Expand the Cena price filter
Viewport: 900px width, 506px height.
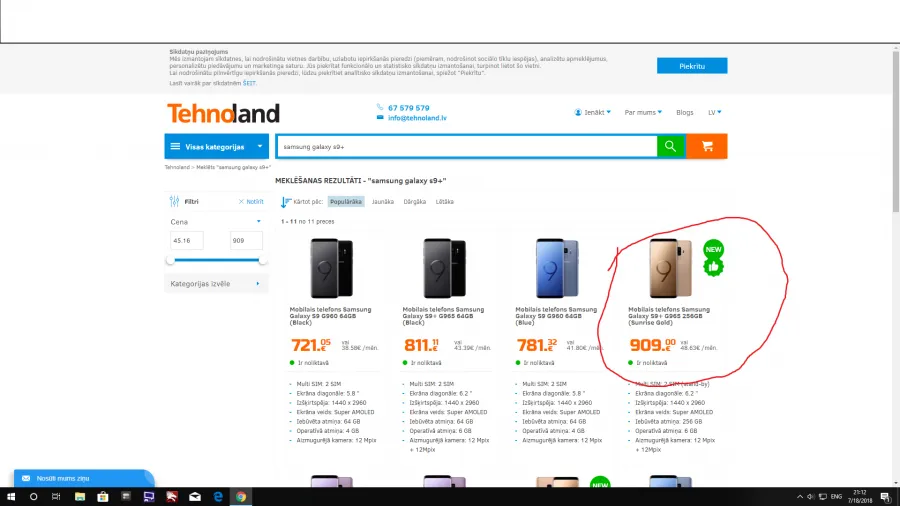tap(216, 221)
